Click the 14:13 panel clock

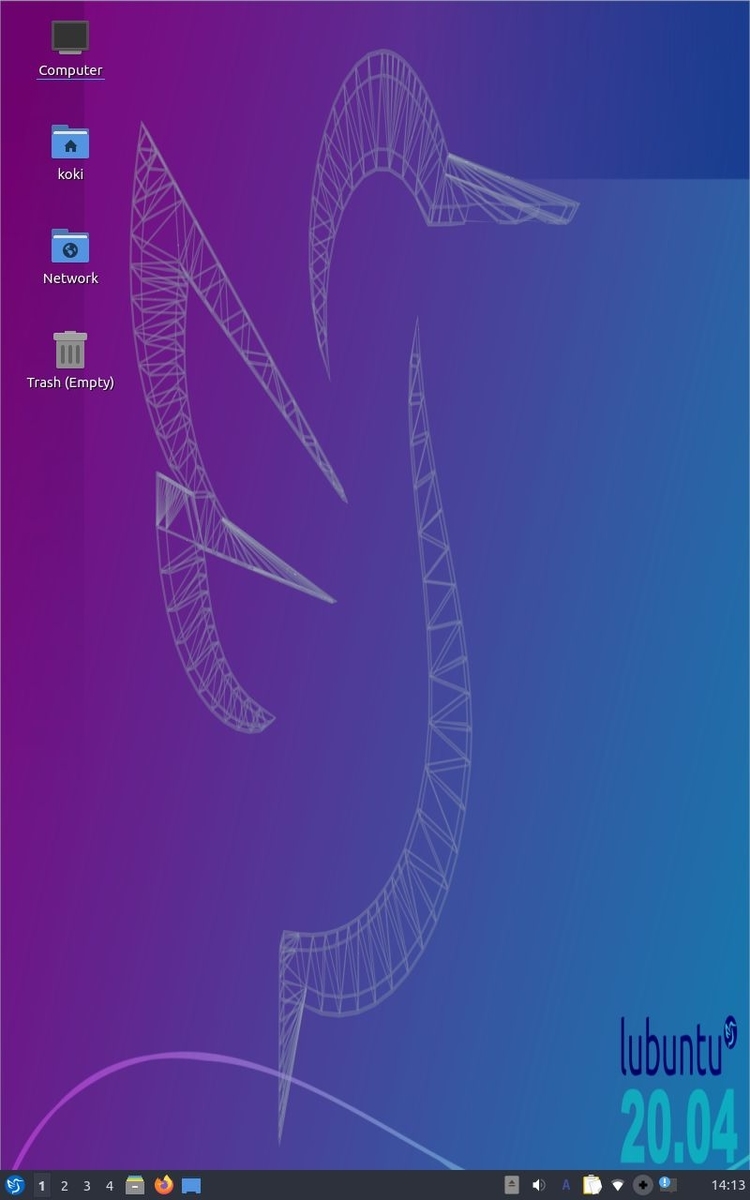click(x=729, y=1186)
